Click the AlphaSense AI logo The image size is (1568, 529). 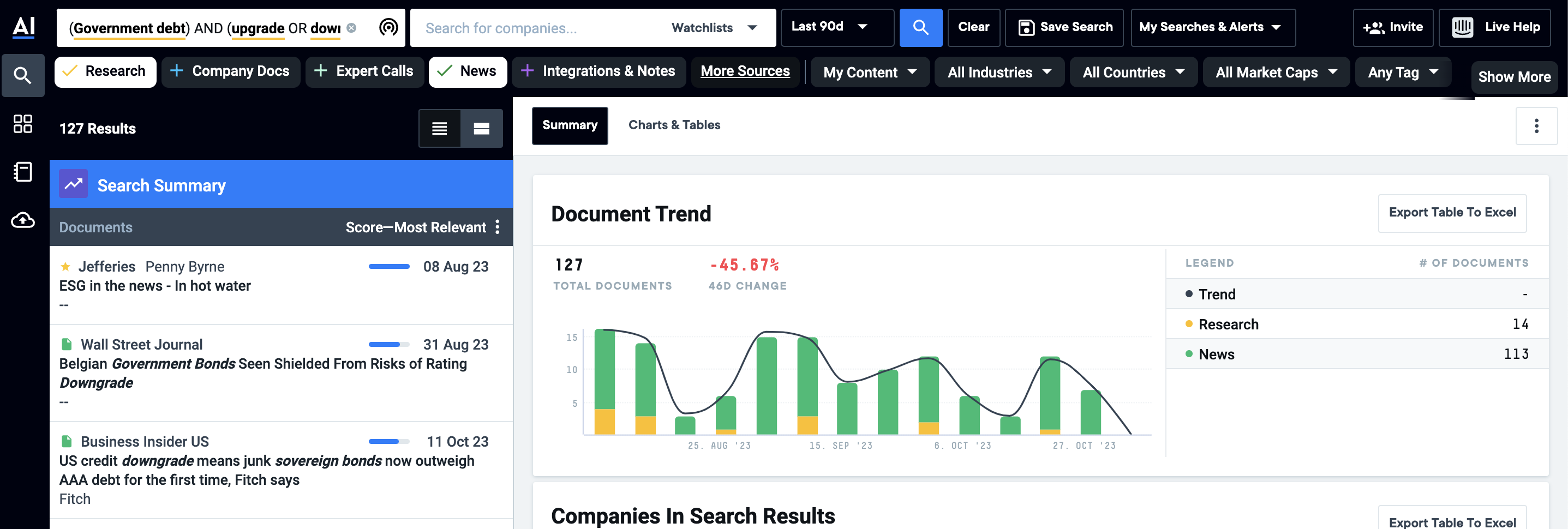point(24,27)
